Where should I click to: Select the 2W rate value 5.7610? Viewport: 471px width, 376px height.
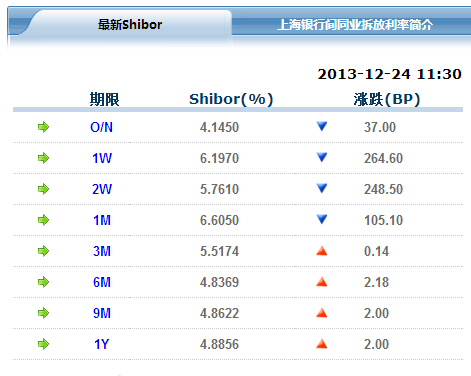point(219,189)
